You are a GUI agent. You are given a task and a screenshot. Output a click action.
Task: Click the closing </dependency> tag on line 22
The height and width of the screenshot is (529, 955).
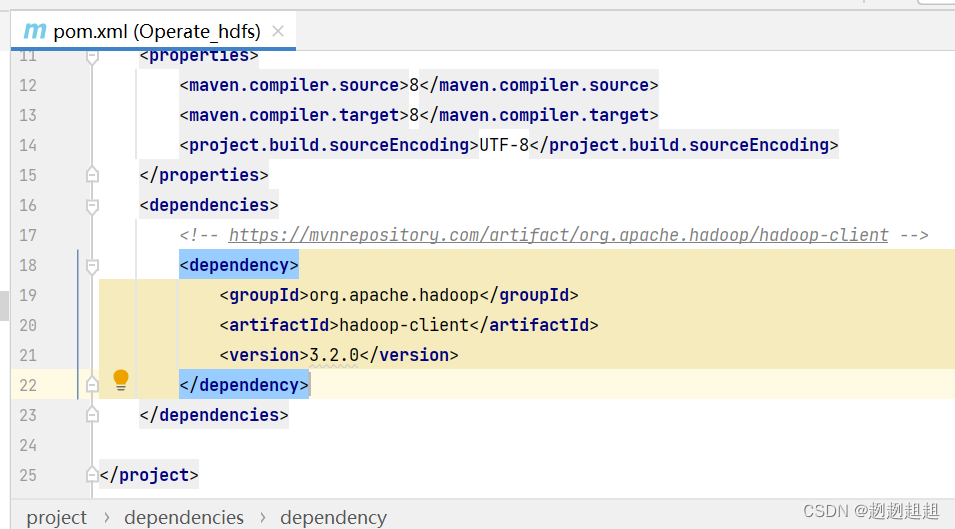244,385
